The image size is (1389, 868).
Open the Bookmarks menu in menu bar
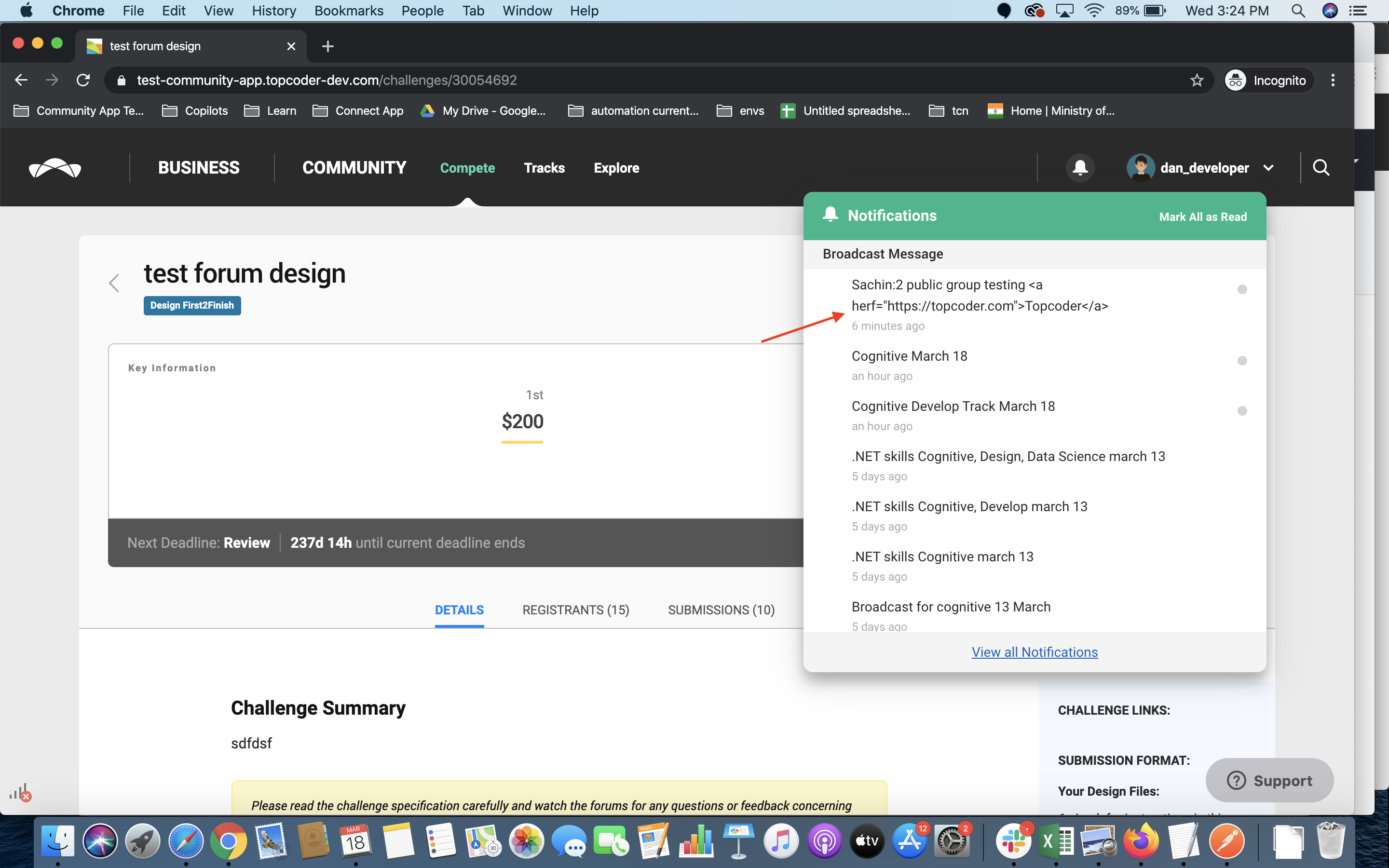point(348,10)
